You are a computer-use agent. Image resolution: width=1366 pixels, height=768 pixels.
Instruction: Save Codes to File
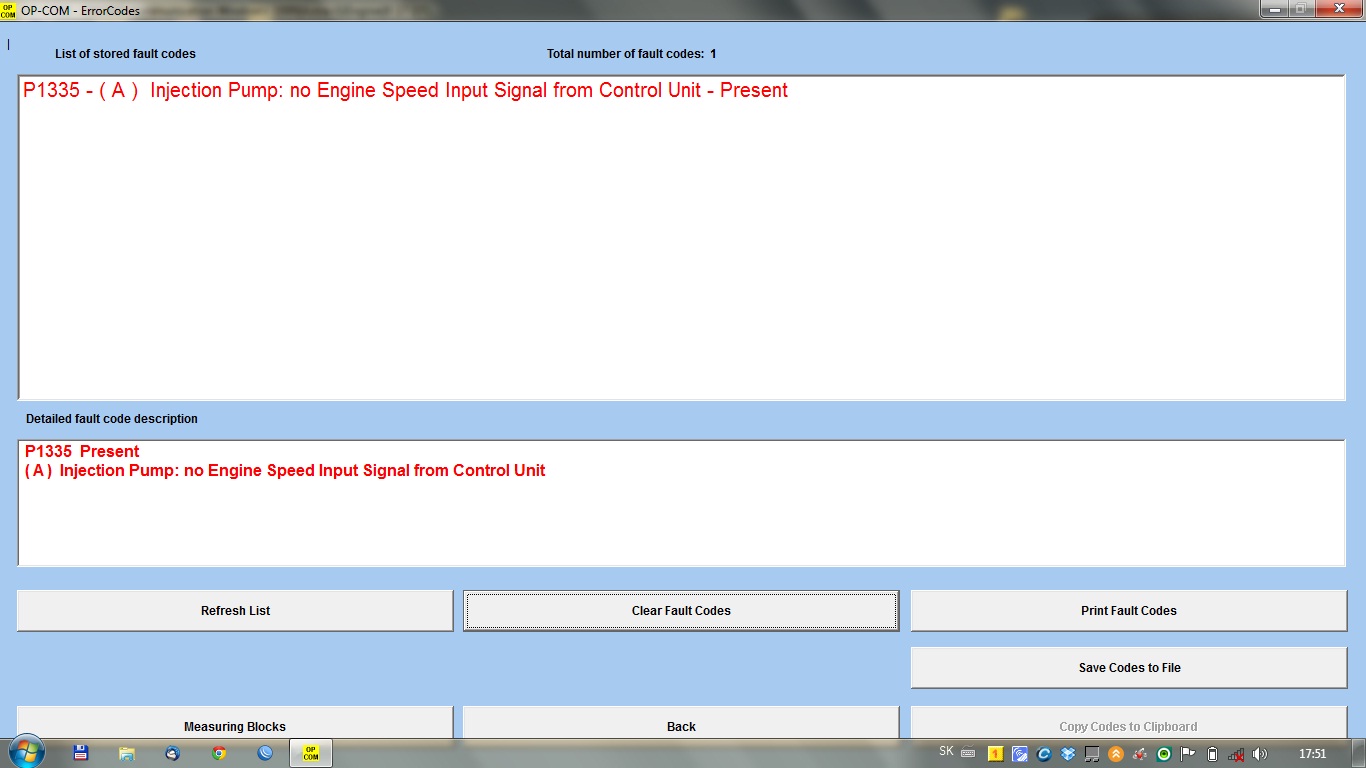[x=1129, y=668]
